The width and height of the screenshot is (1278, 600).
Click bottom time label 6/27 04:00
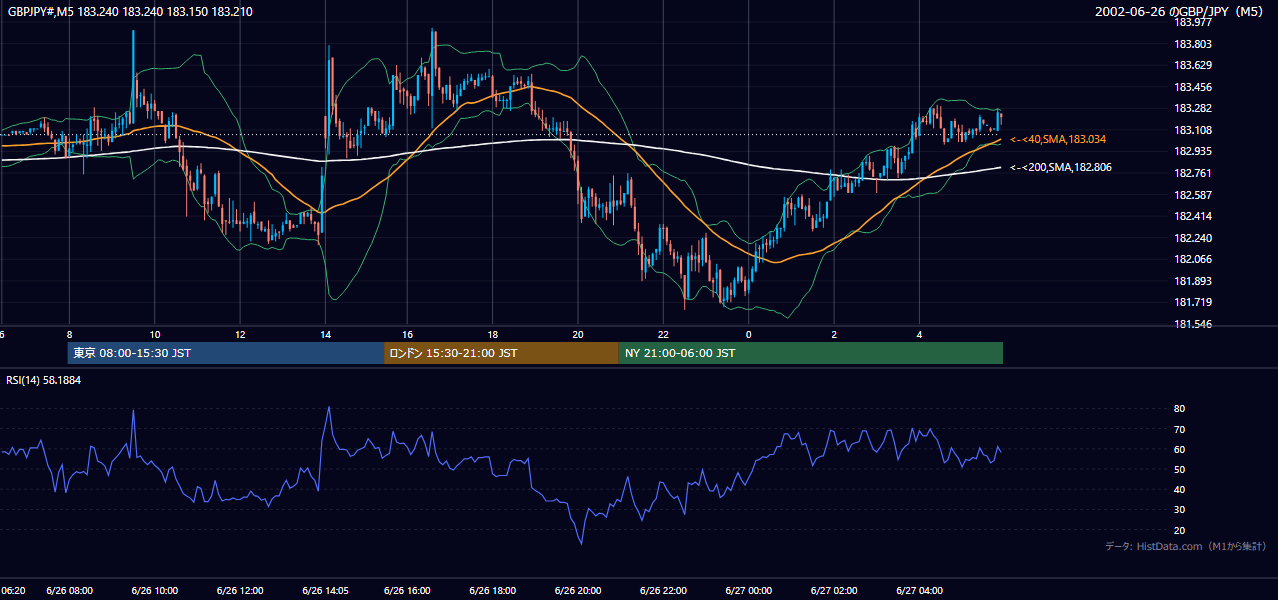click(x=918, y=590)
